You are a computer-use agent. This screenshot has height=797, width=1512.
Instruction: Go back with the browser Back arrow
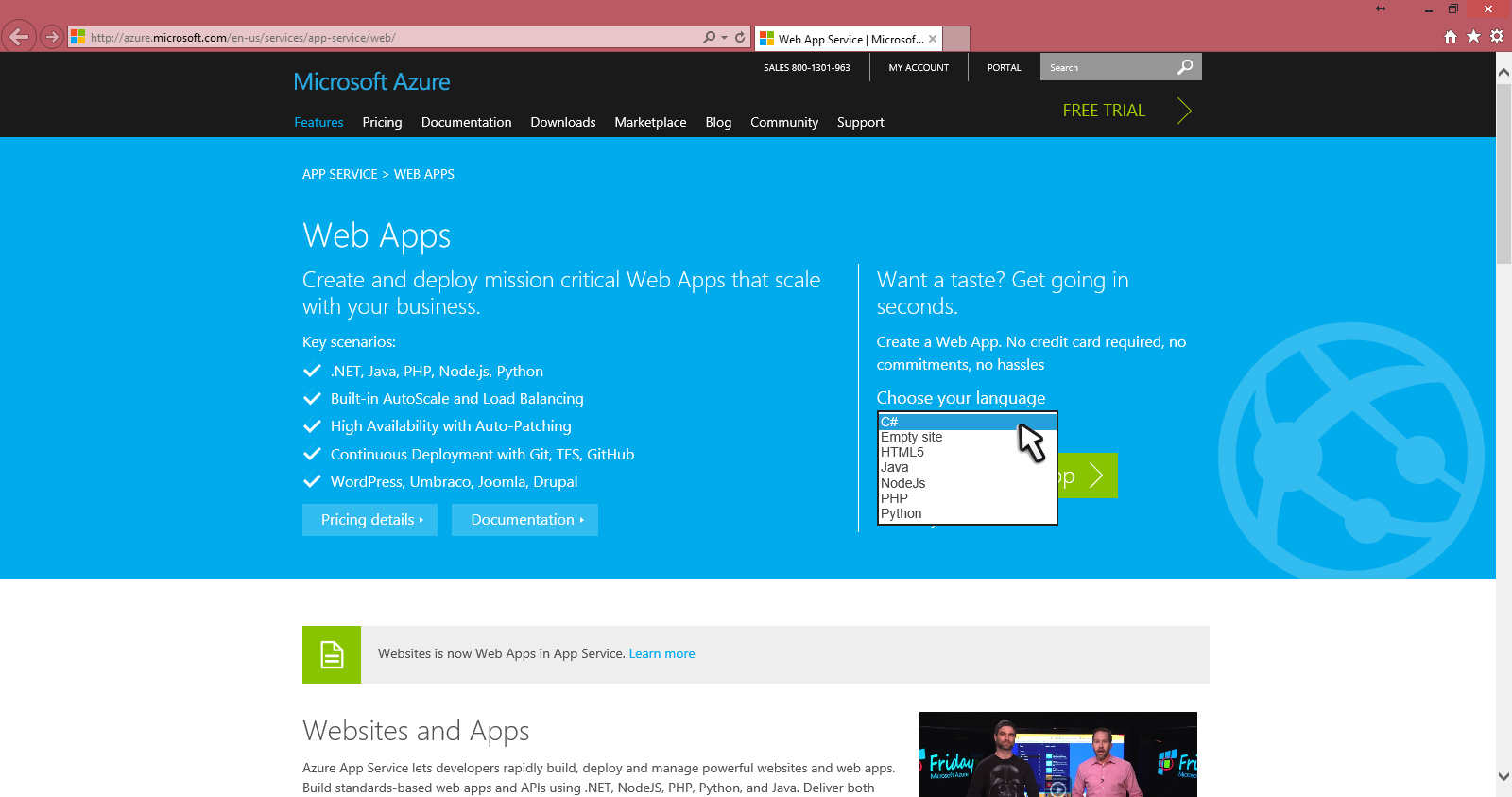pyautogui.click(x=19, y=37)
